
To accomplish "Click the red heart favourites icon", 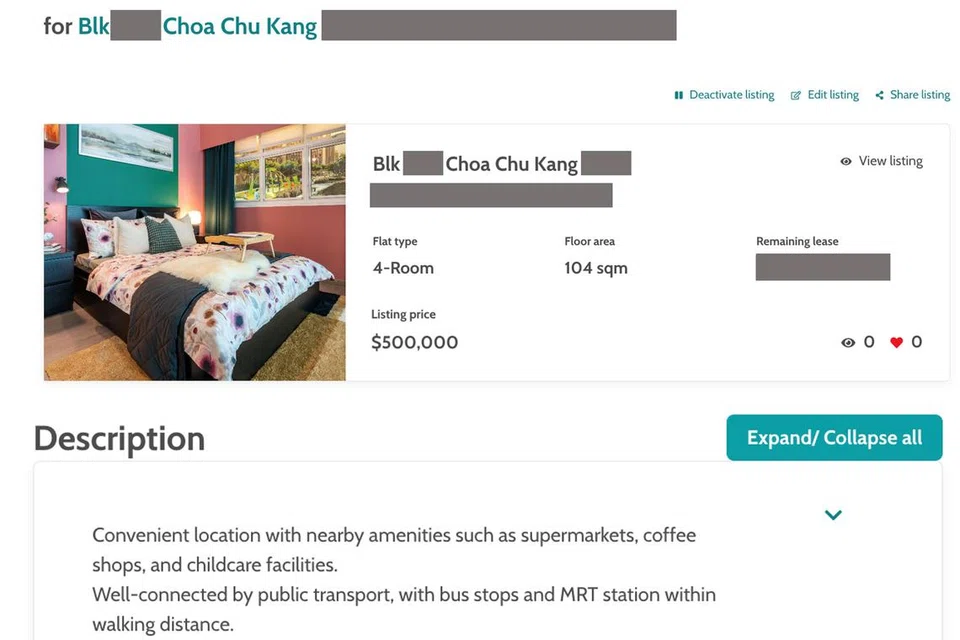I will pos(896,342).
